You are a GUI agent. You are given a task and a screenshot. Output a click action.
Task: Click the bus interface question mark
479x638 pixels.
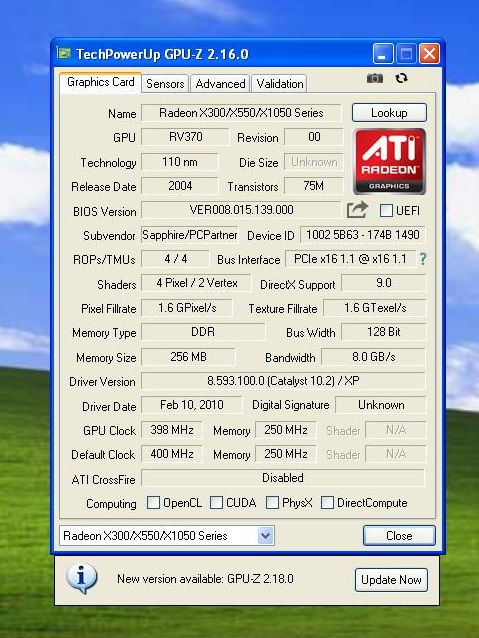point(423,259)
